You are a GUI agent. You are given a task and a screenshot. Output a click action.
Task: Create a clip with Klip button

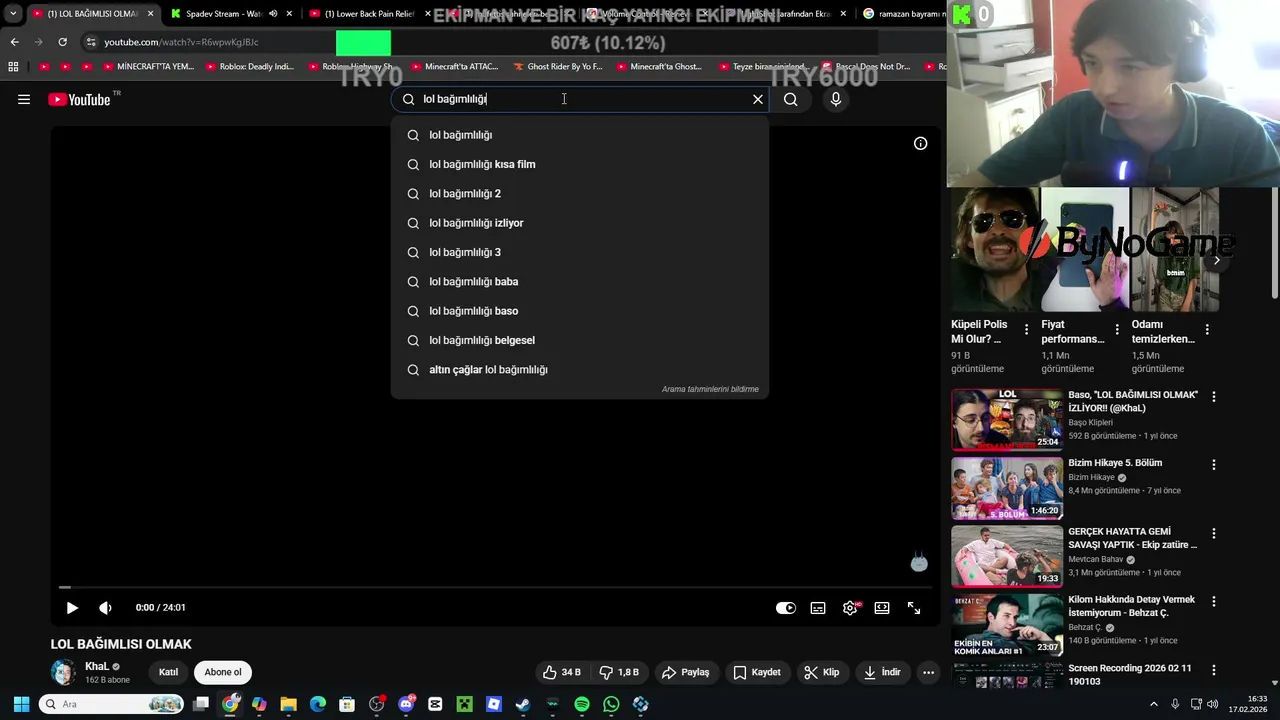[x=822, y=672]
